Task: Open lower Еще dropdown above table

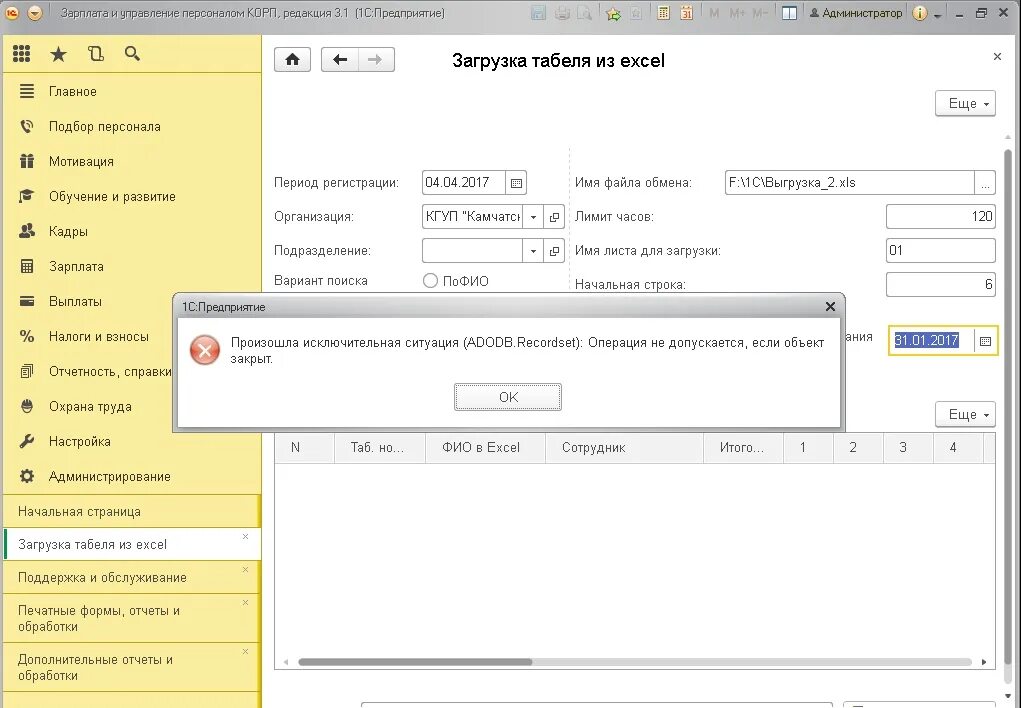Action: pos(965,414)
